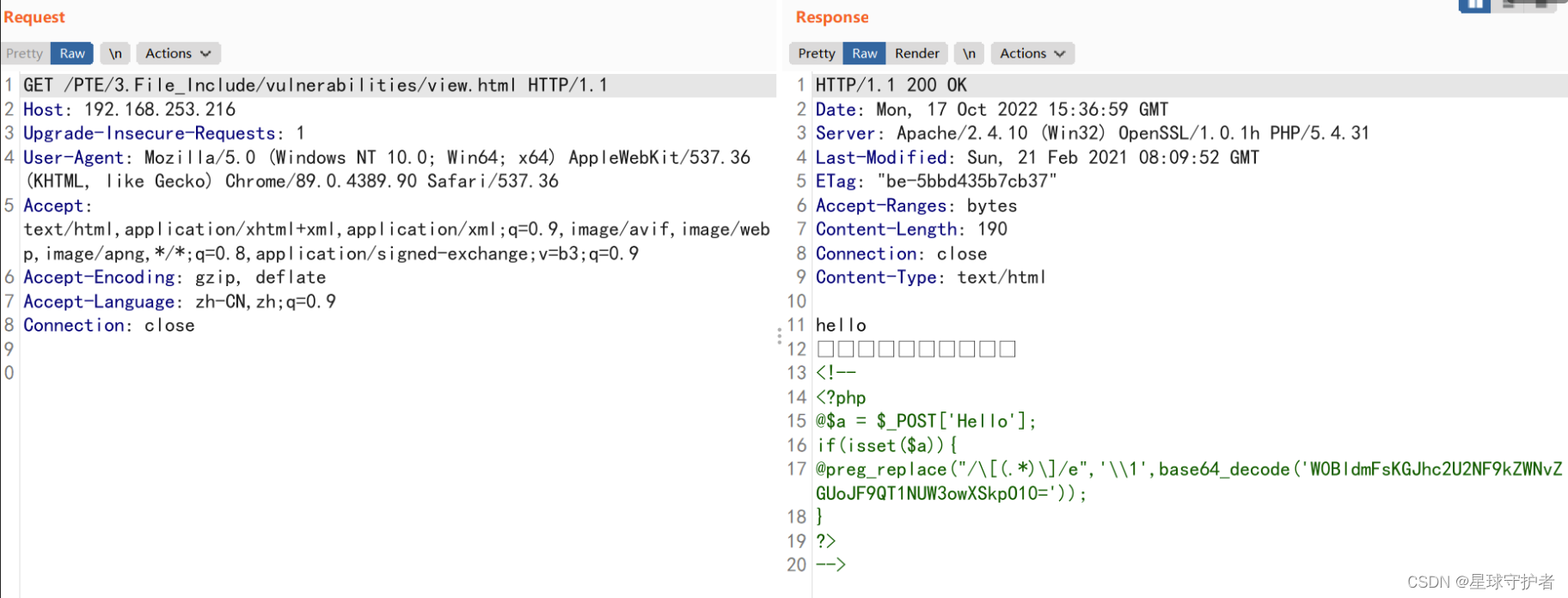This screenshot has width=1568, height=598.
Task: Switch Response panel to Pretty view
Action: [816, 53]
